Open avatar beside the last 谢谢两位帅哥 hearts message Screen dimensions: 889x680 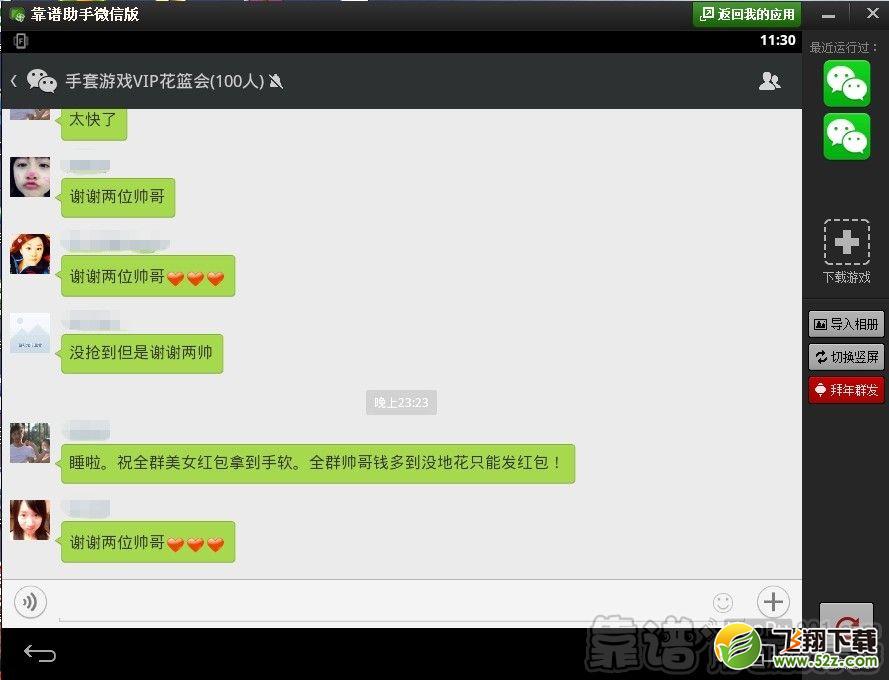[30, 520]
